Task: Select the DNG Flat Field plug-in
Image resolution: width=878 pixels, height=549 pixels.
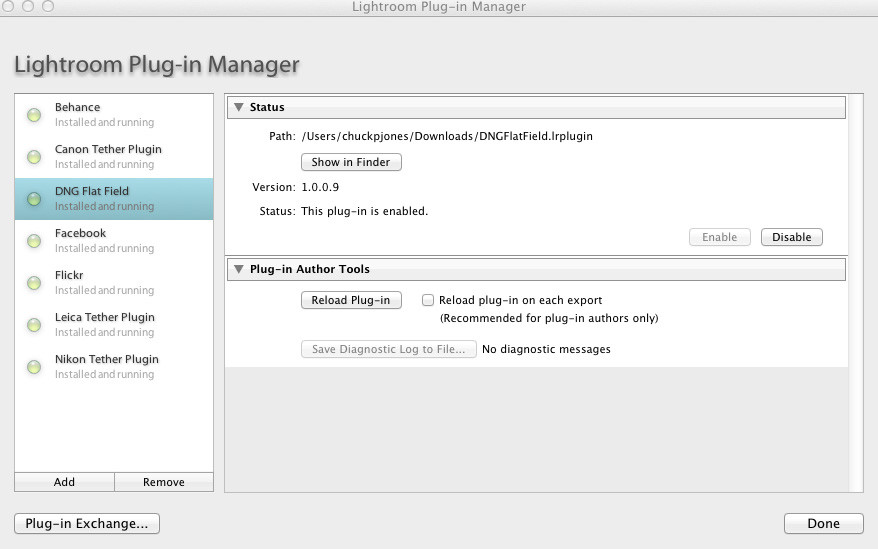Action: coord(114,199)
